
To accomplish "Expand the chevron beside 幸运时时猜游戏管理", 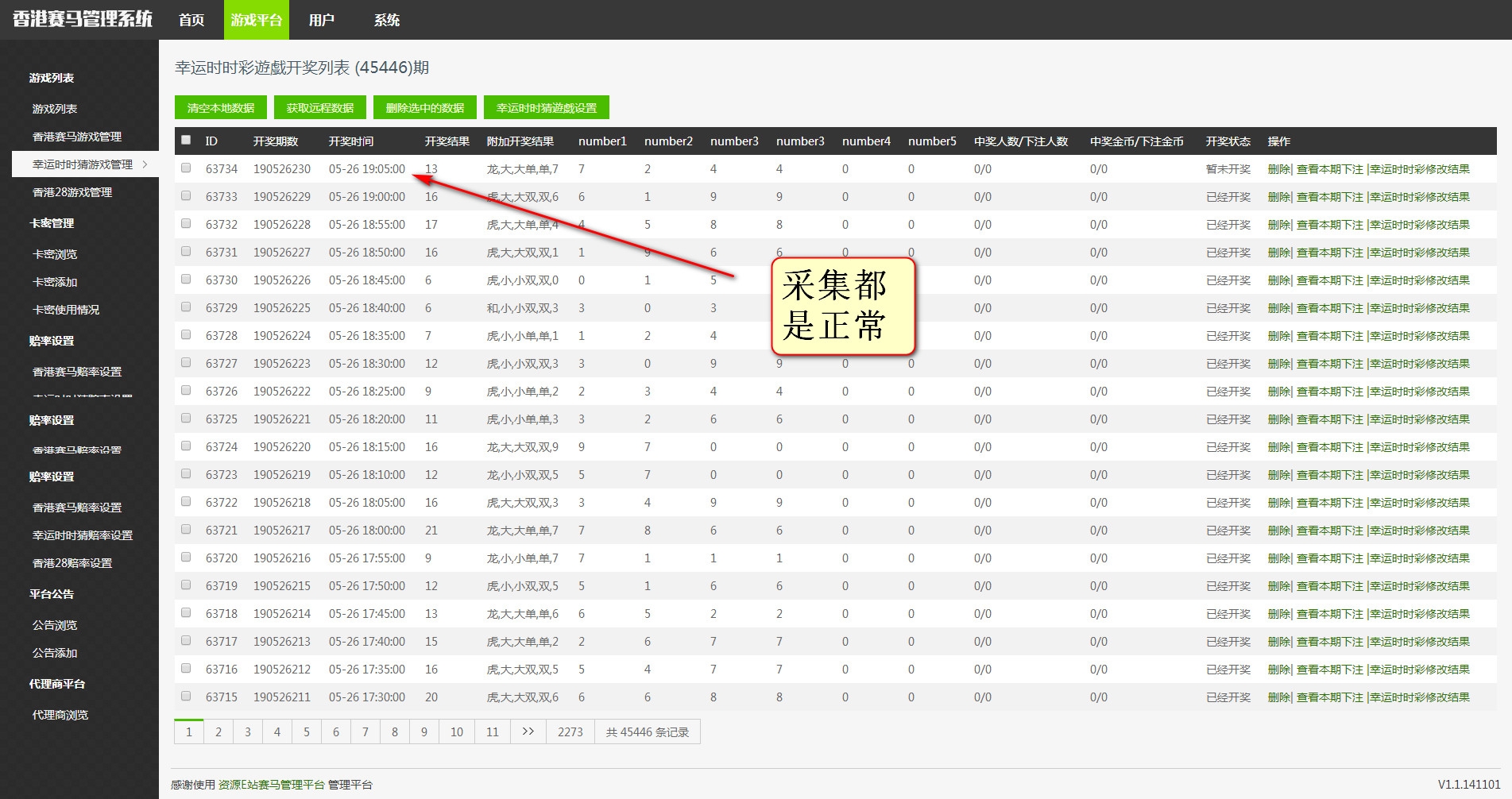I will tap(145, 164).
